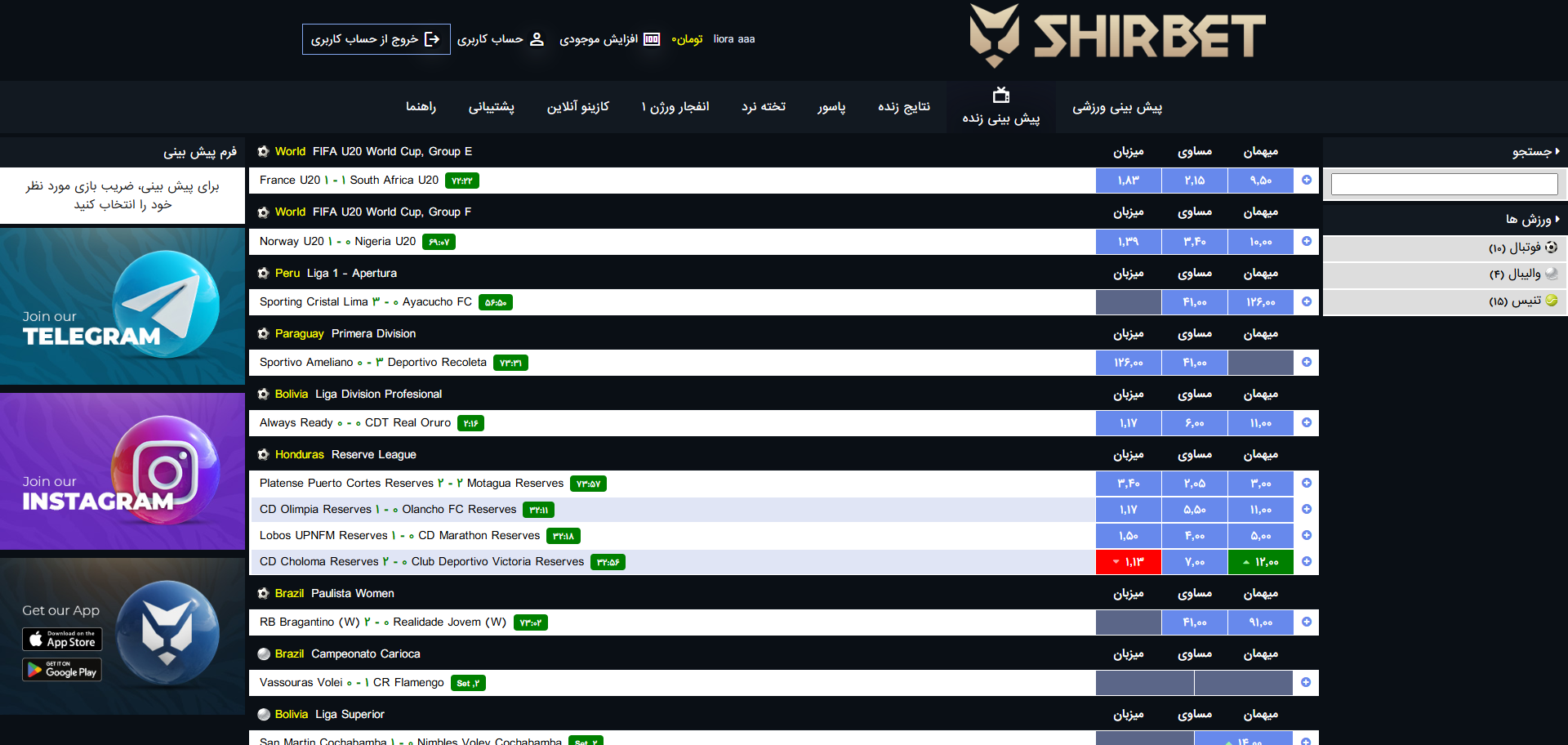Expand more bets for France U20 match
Image resolution: width=1568 pixels, height=745 pixels.
[1307, 181]
